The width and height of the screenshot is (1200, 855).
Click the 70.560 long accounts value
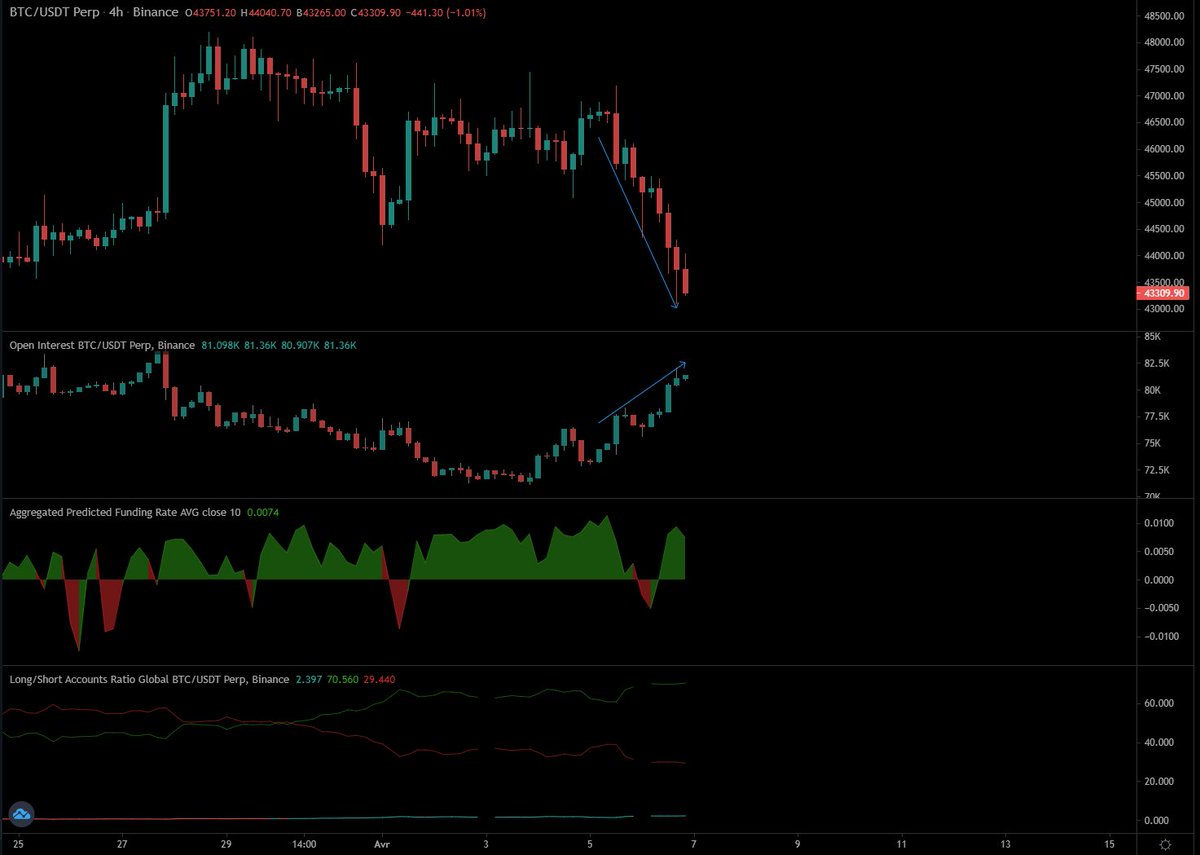(341, 679)
